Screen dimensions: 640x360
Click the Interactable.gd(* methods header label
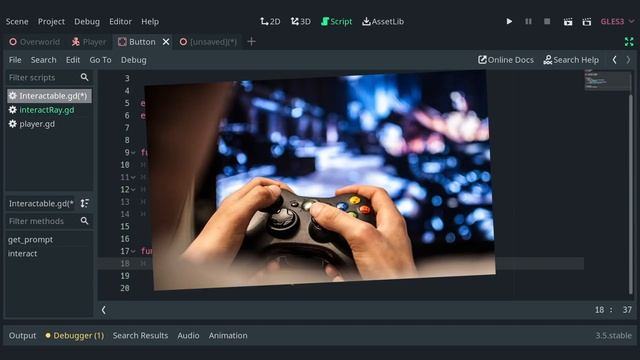[x=41, y=203]
